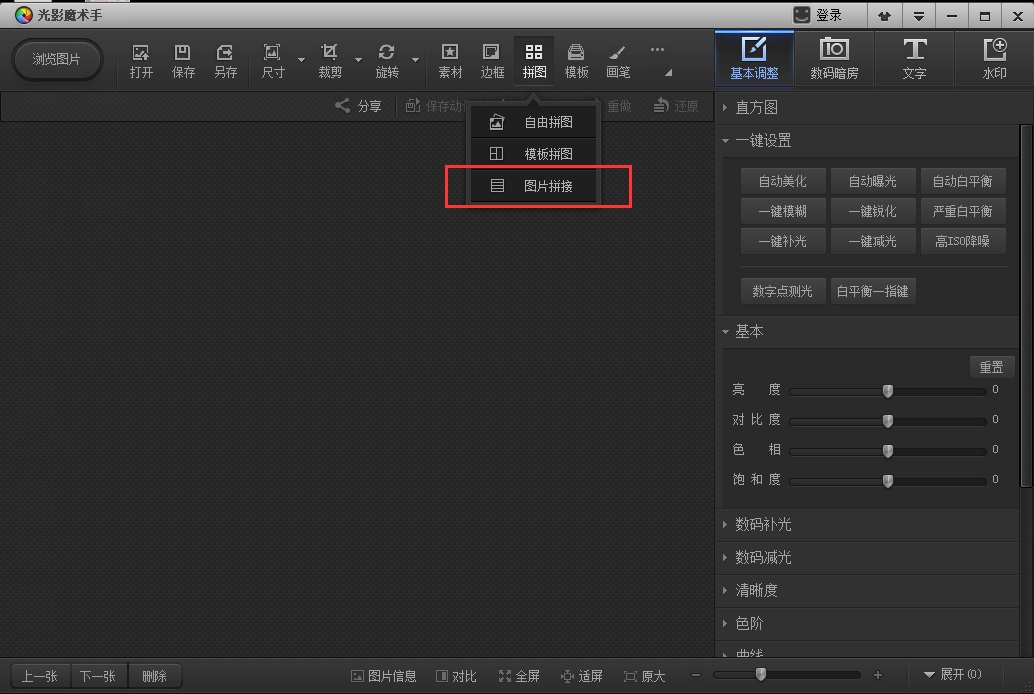Switch to the 水印 (Watermark) tab
Image resolution: width=1034 pixels, height=694 pixels.
[994, 59]
